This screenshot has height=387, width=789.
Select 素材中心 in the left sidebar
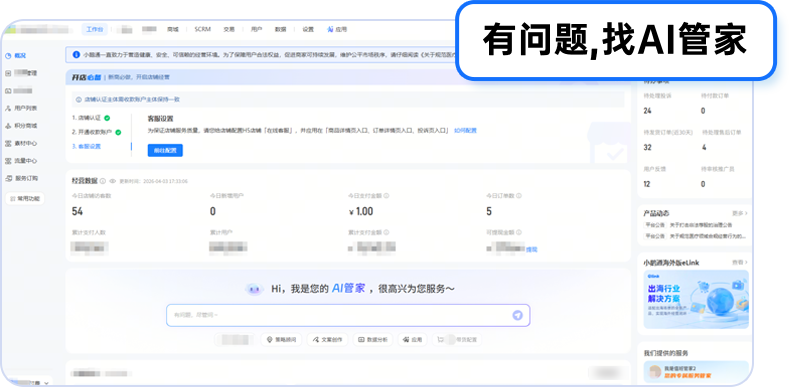26,143
